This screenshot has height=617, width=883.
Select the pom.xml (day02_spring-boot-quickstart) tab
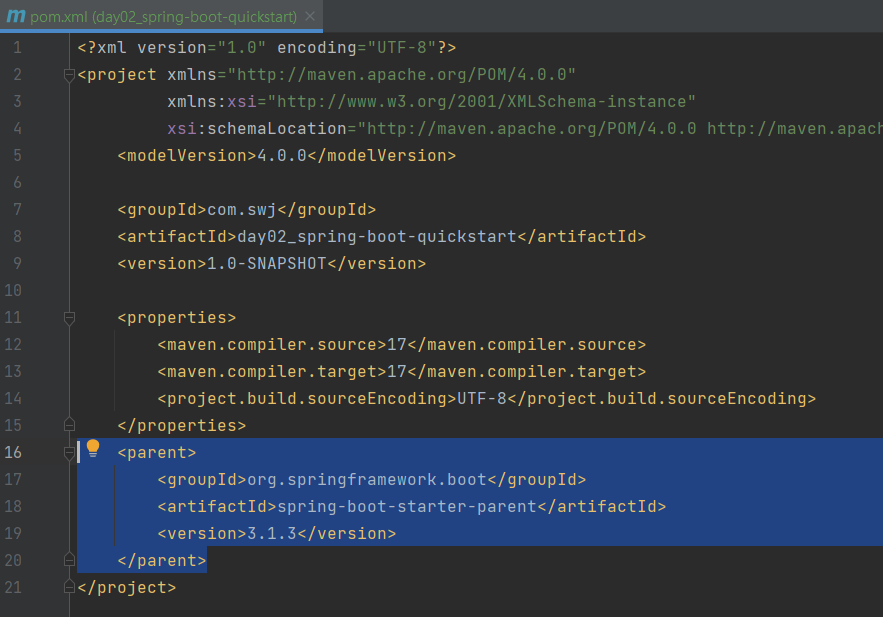coord(162,16)
